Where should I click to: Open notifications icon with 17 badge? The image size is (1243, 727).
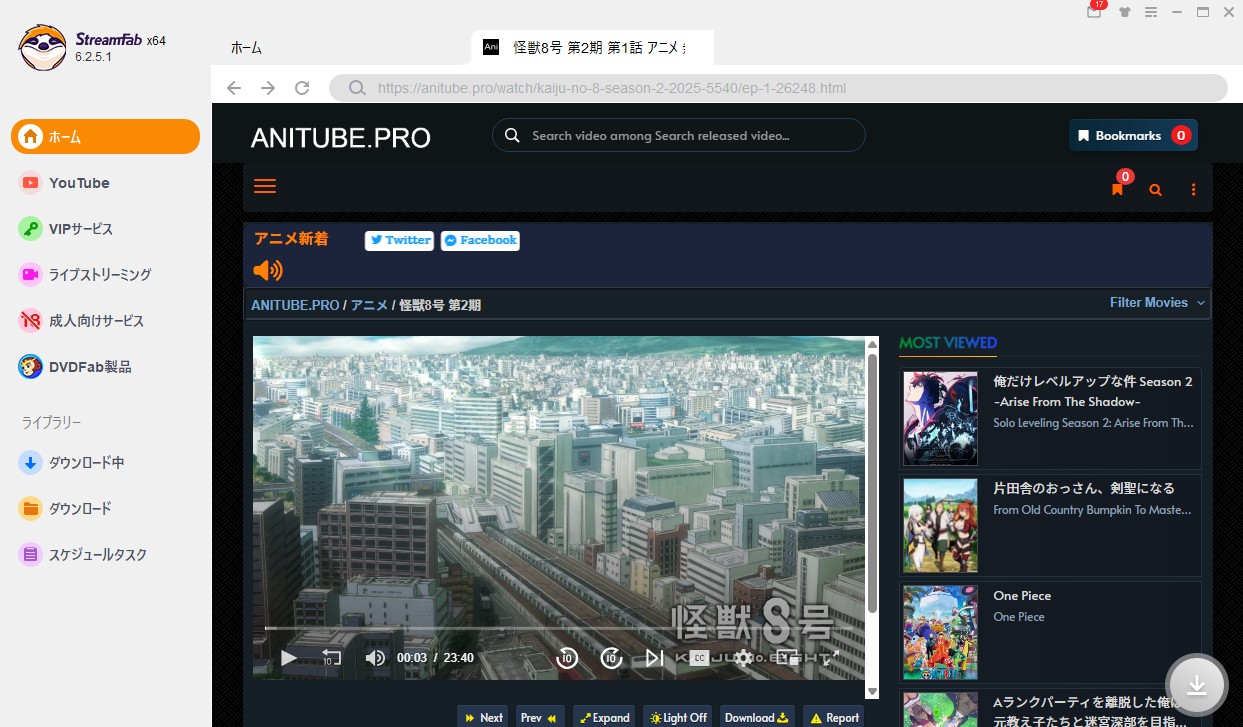(1094, 12)
